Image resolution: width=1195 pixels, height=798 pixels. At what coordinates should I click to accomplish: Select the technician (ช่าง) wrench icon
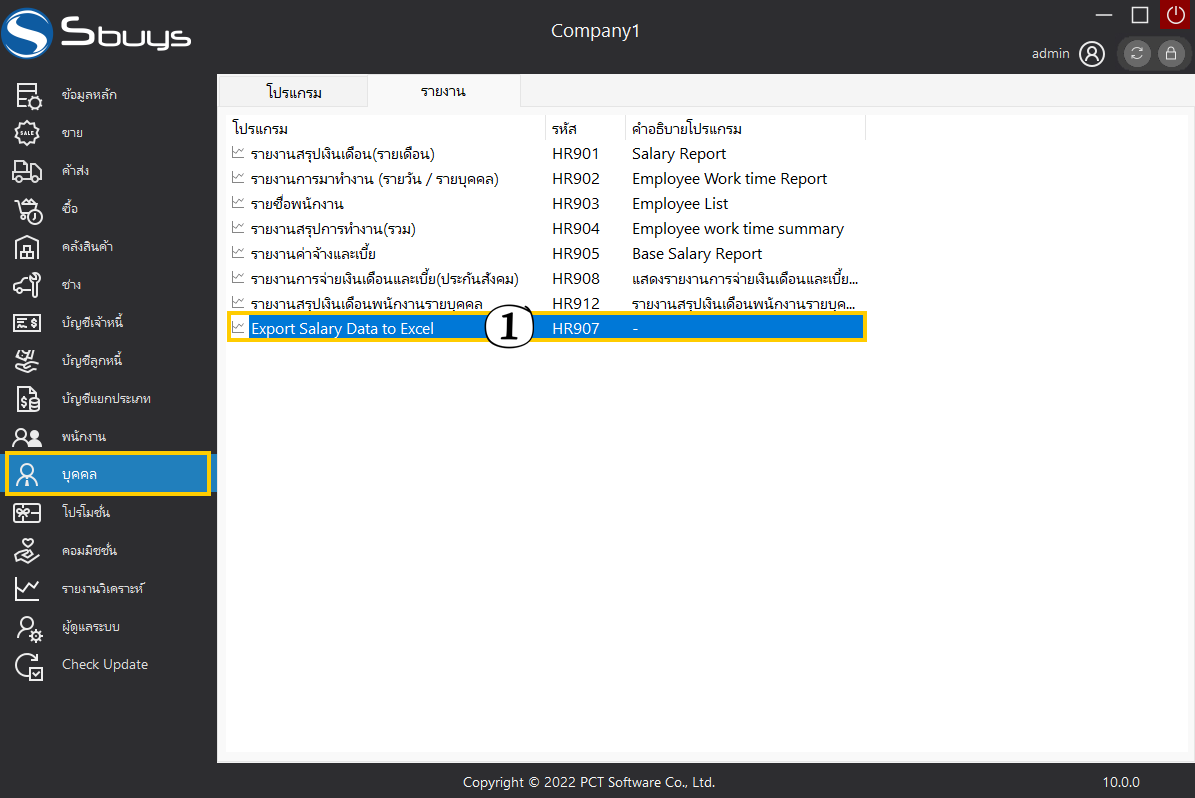[x=27, y=285]
